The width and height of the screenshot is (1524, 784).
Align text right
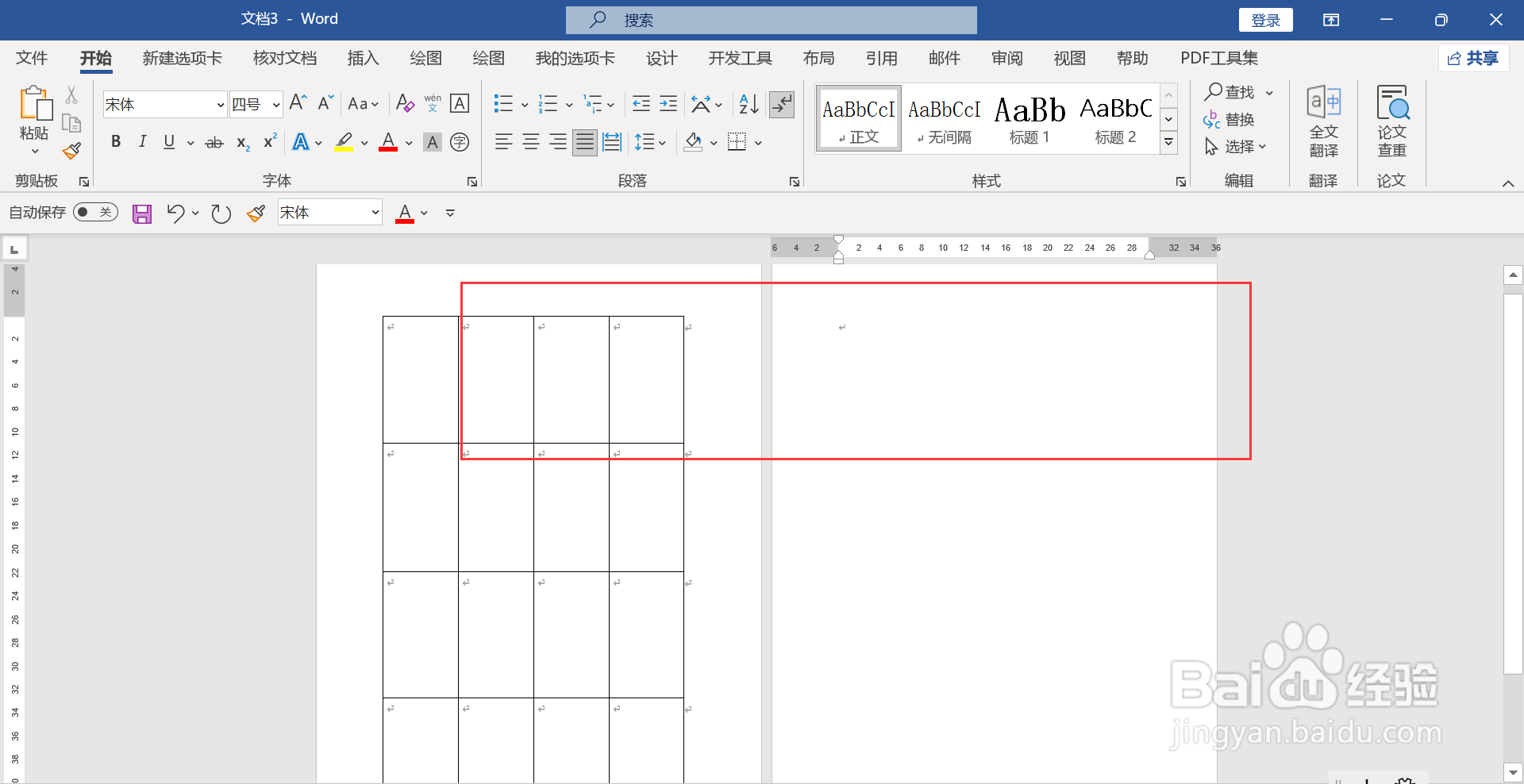pyautogui.click(x=558, y=142)
